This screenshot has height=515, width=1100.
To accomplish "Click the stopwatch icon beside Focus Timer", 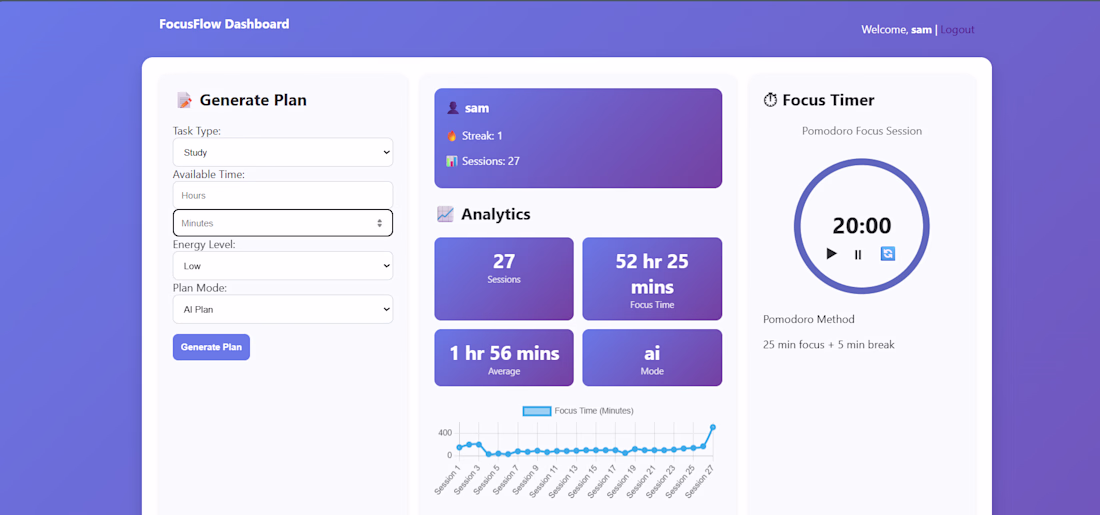I will tap(770, 100).
